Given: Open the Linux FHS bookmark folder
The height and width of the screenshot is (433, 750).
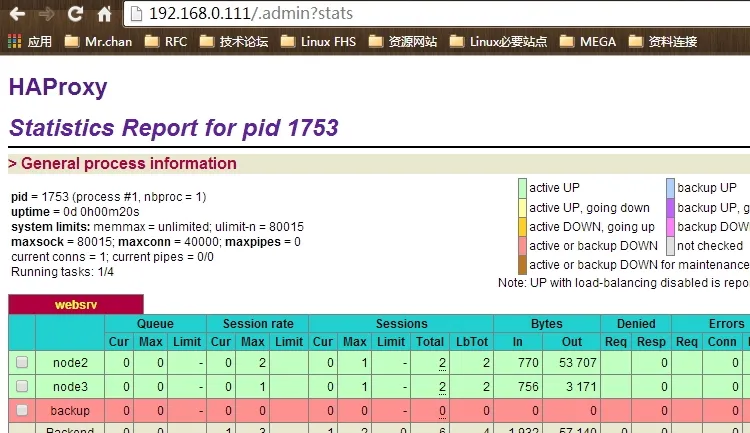Looking at the screenshot, I should [x=318, y=42].
